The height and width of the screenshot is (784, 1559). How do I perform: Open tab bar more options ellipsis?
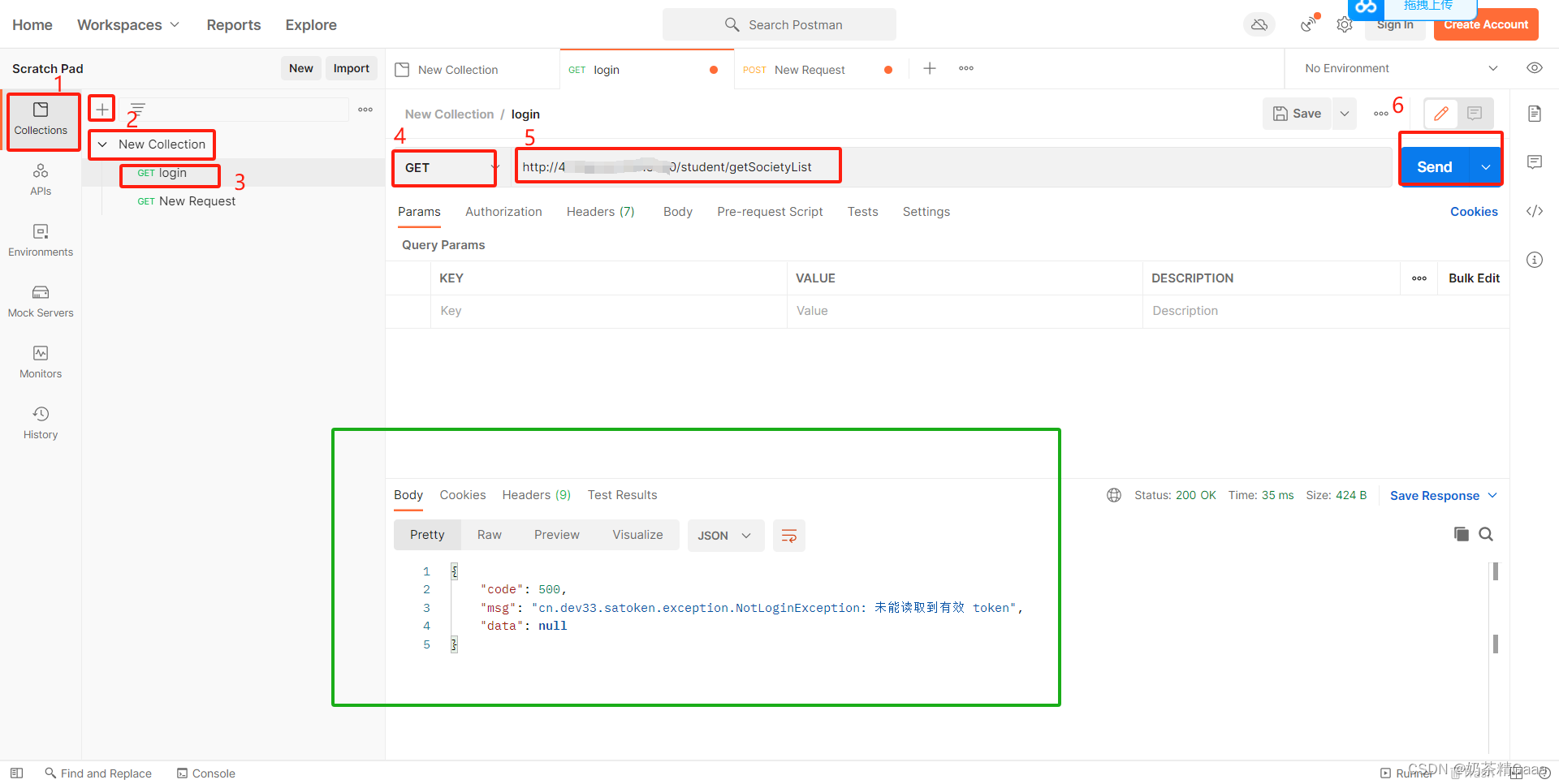(966, 68)
